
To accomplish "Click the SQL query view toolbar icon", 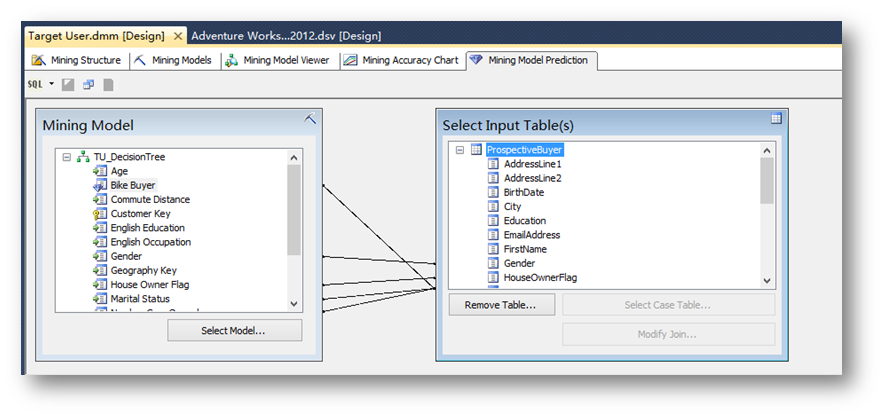I will pos(35,84).
